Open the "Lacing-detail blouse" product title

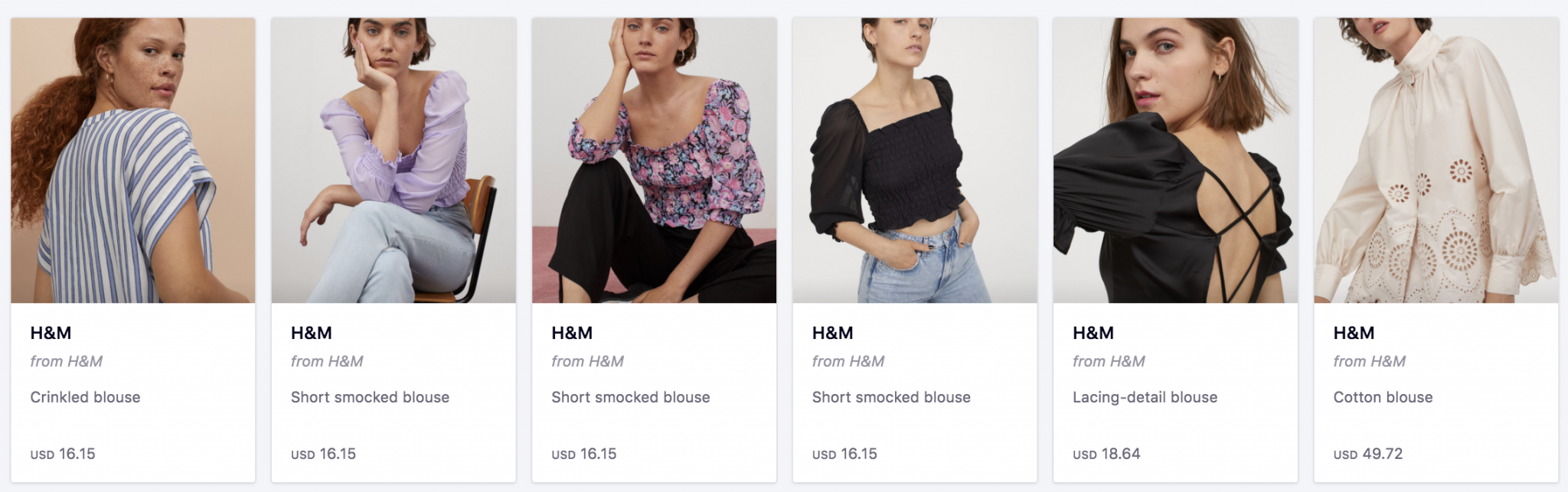[x=1145, y=397]
